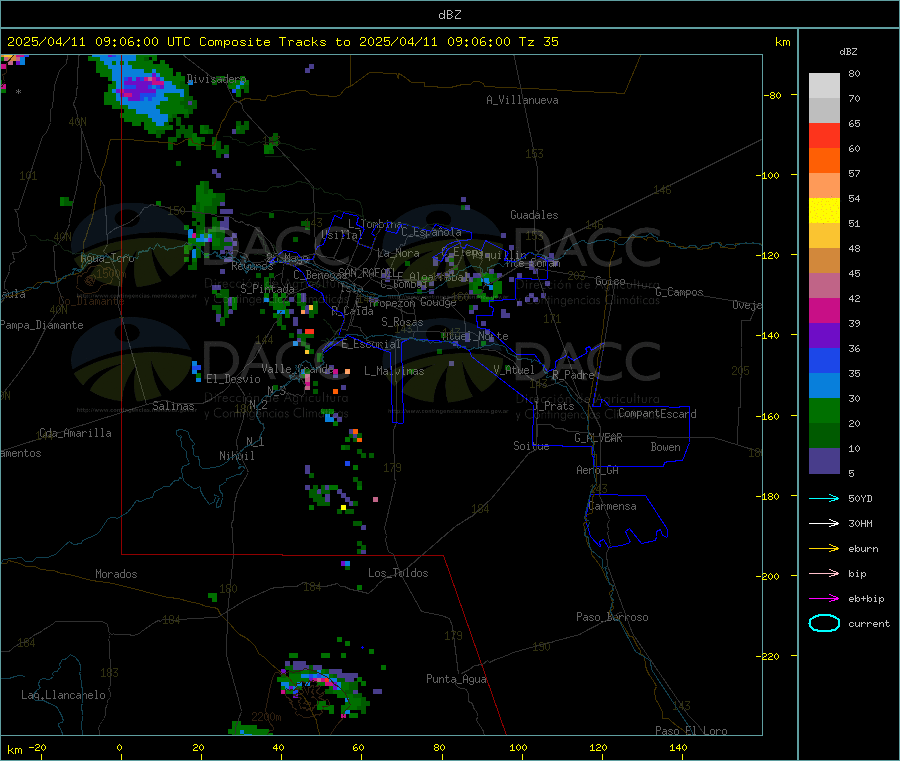Click the white 30HM arrow icon

click(x=824, y=523)
